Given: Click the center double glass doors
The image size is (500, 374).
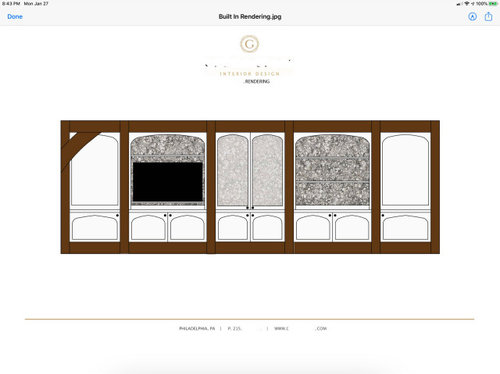Looking at the screenshot, I should pyautogui.click(x=250, y=170).
